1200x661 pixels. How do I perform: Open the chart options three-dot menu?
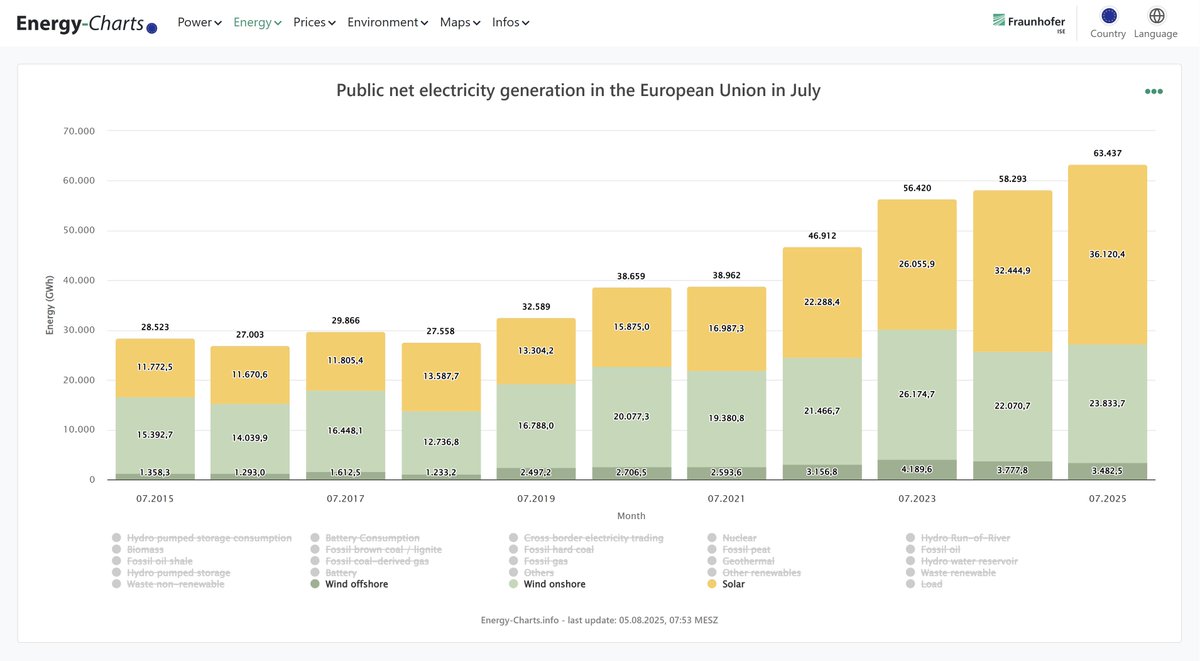(x=1154, y=90)
